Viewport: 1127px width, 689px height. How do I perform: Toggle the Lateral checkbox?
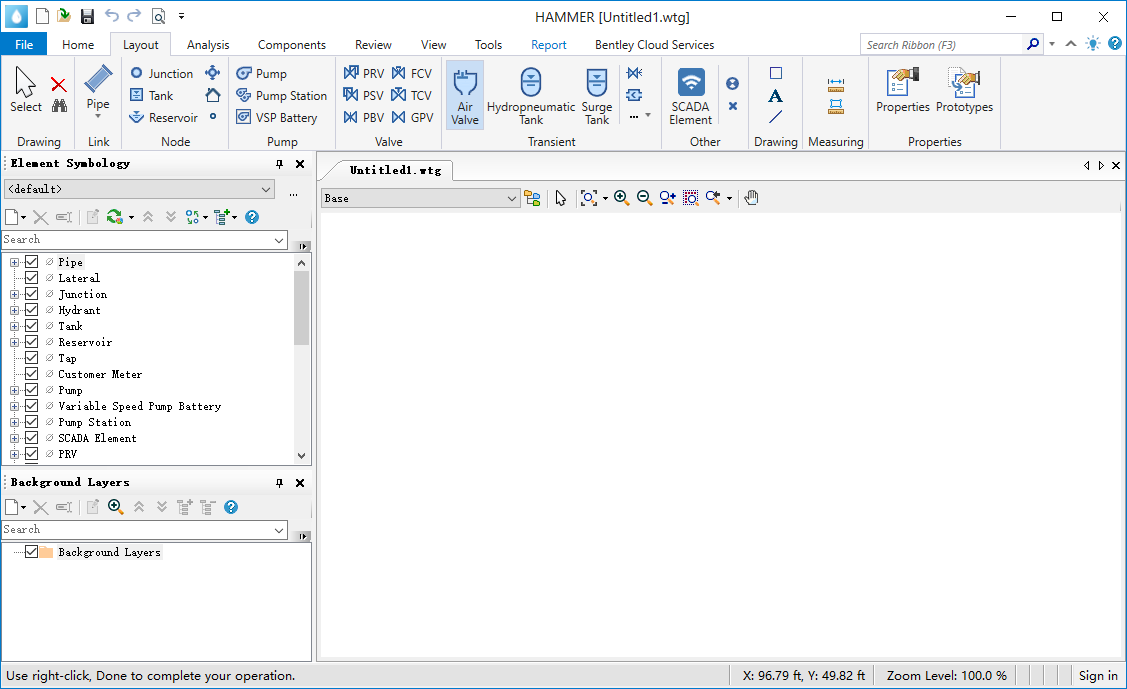(32, 278)
